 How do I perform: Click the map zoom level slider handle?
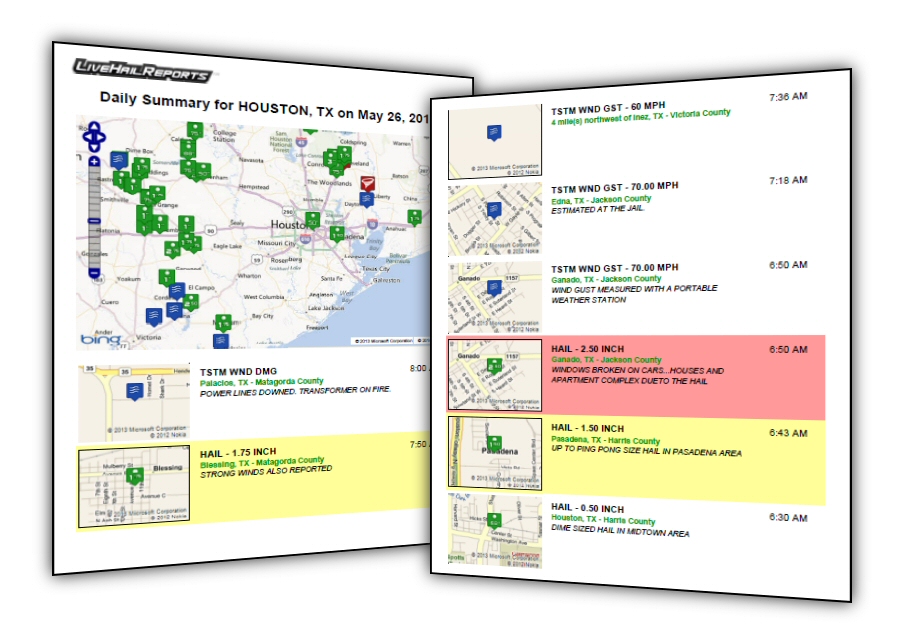tap(94, 220)
